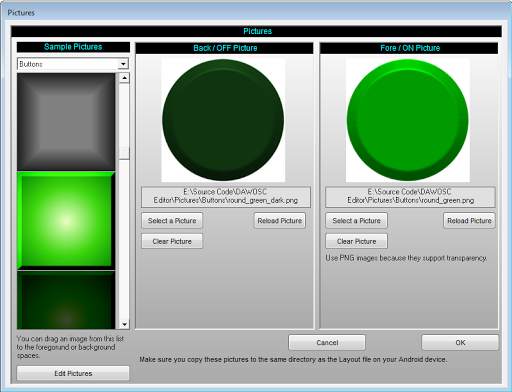Reload Picture for the Fore / ON panel
Screen dimensions: 512x392
coord(469,221)
